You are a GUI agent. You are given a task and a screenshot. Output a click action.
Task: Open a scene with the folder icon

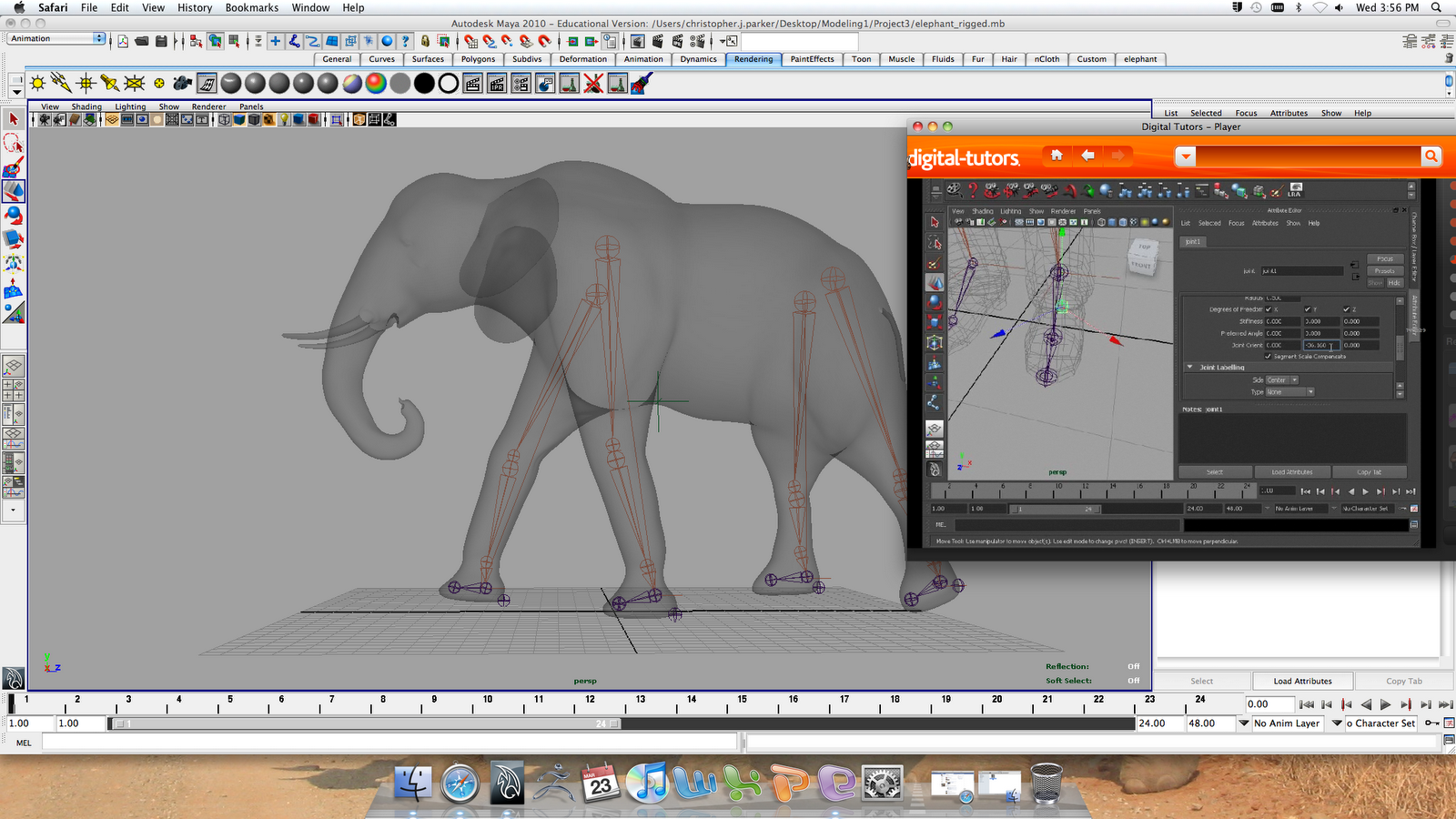click(x=142, y=41)
